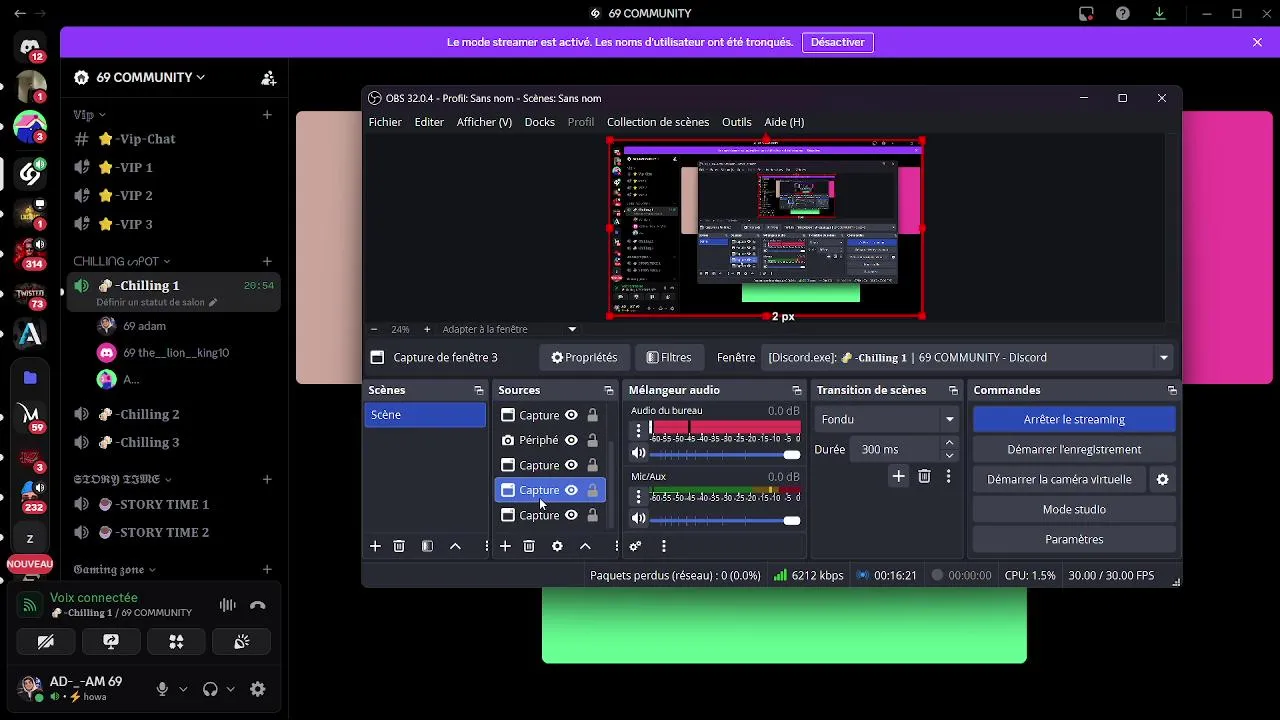Collapse the Vip channel category

click(89, 115)
